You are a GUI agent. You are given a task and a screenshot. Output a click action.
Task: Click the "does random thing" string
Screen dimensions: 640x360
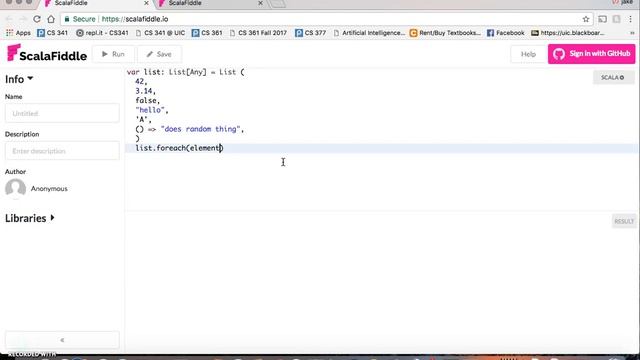click(200, 129)
